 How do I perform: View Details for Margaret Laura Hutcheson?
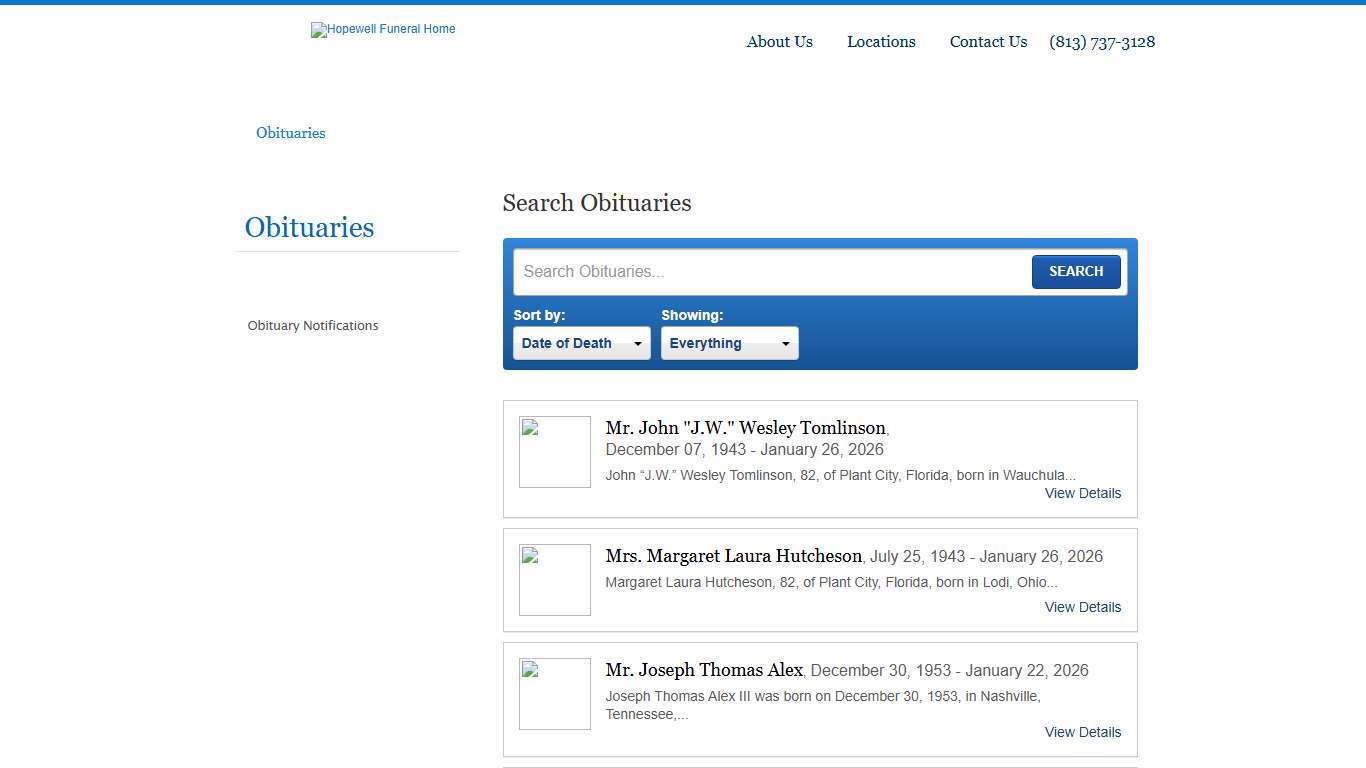tap(1082, 607)
